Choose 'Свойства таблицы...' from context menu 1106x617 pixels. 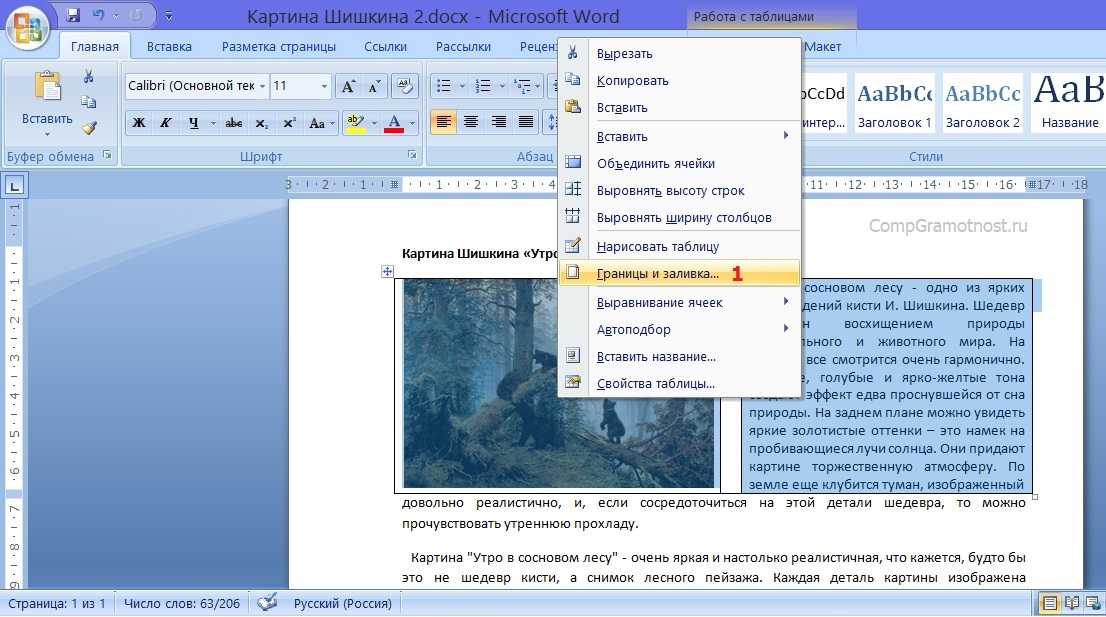[x=655, y=383]
